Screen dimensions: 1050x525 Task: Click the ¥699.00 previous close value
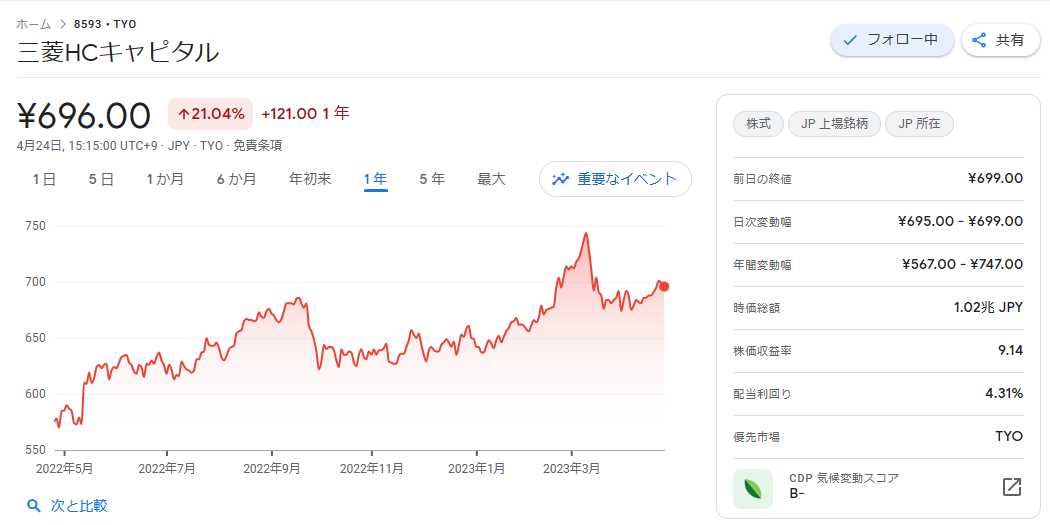coord(995,178)
